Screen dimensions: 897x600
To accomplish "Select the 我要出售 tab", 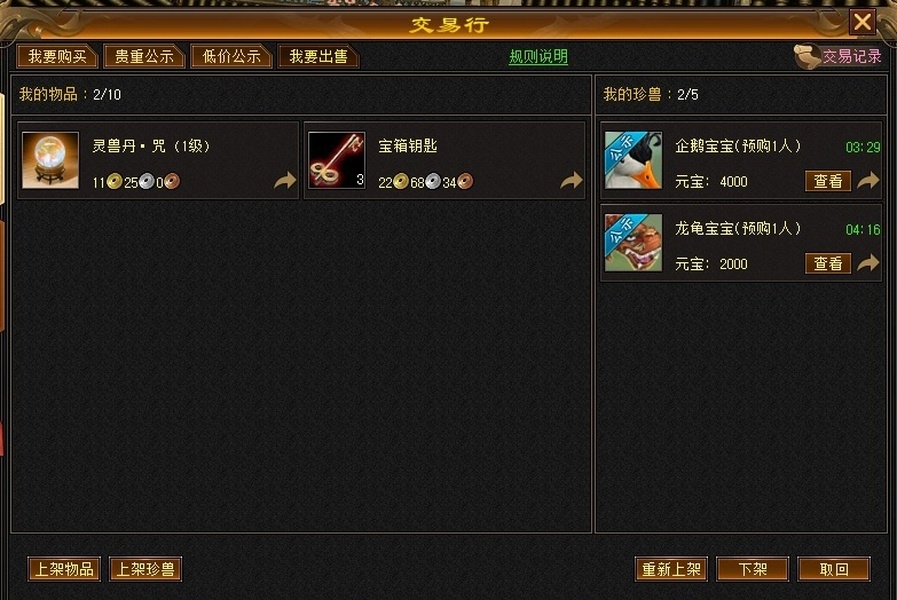I will [x=318, y=57].
